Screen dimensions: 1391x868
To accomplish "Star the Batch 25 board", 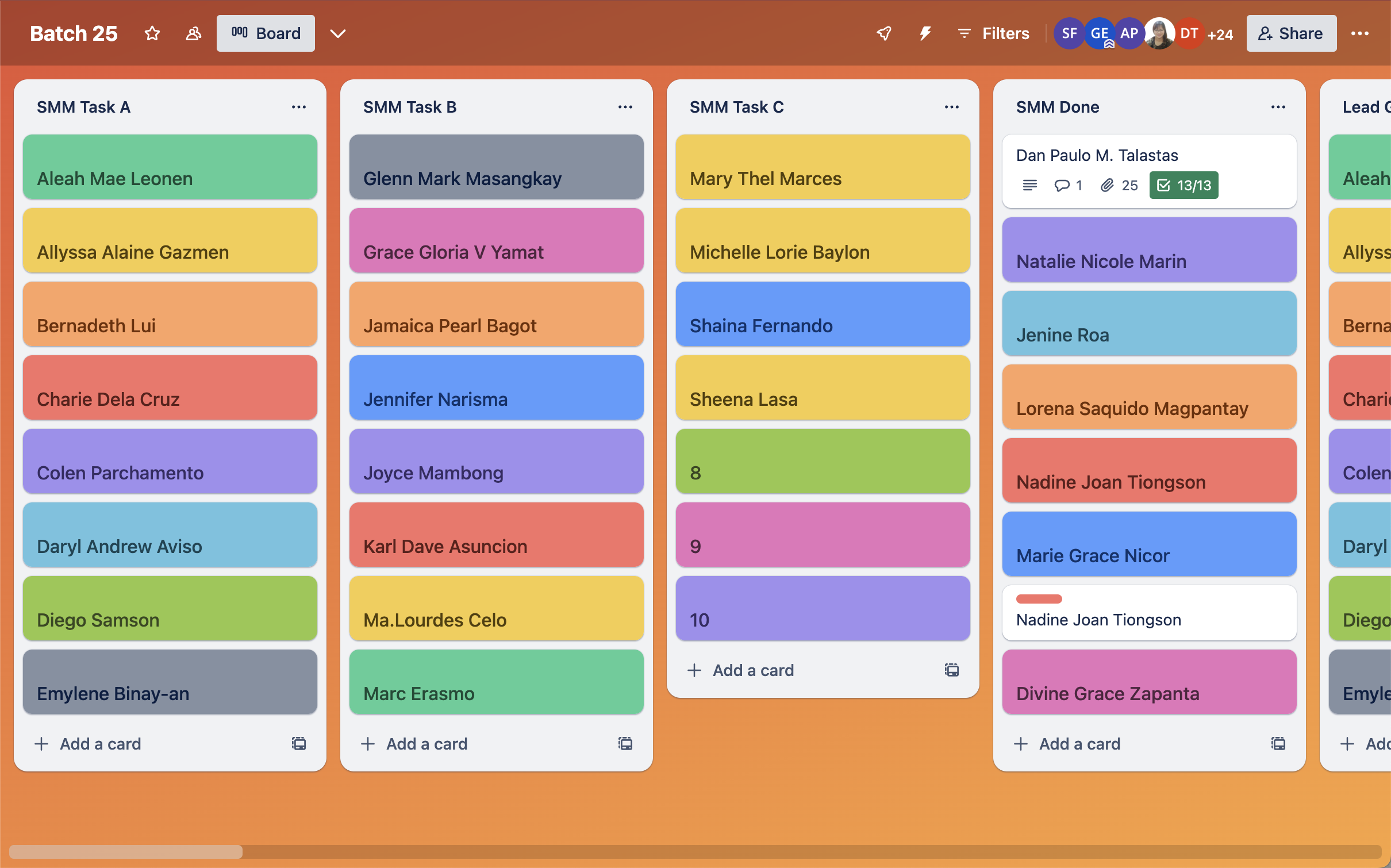I will pos(152,33).
